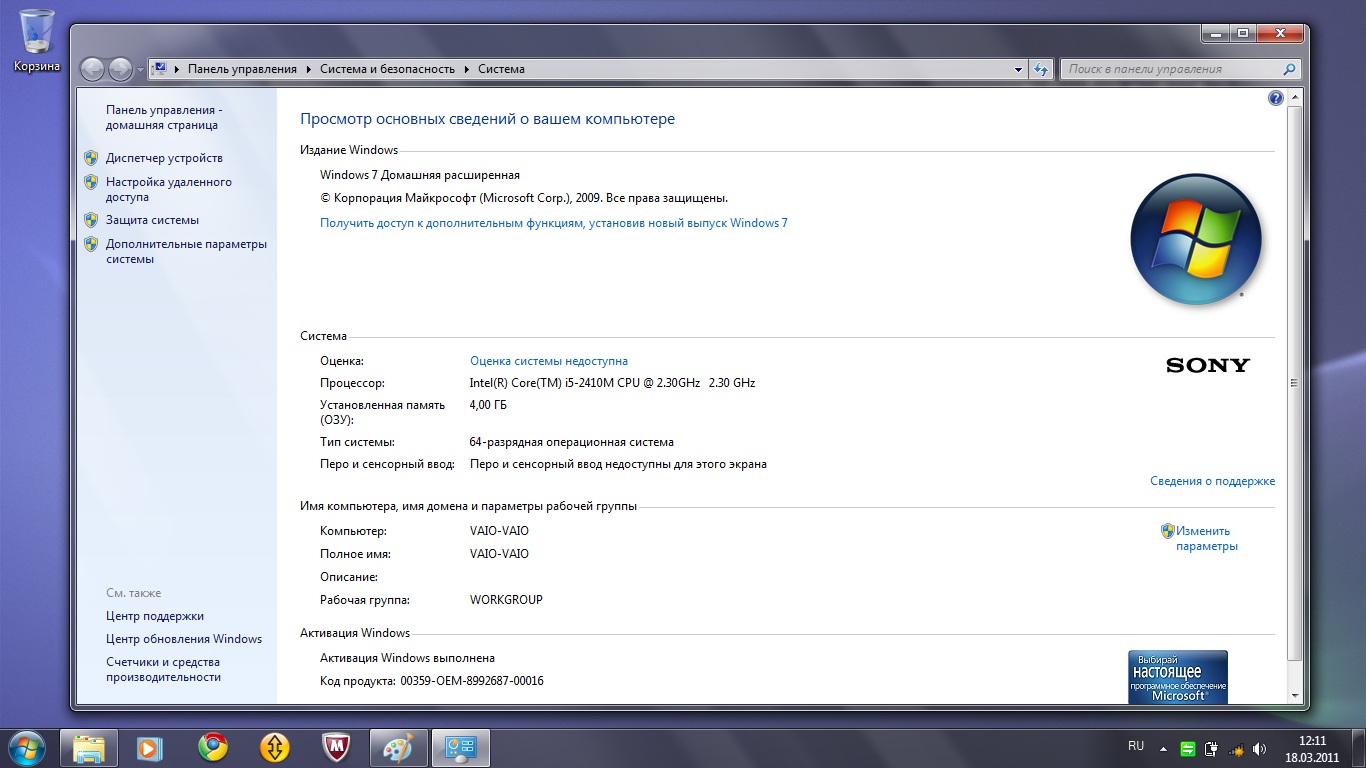Click the magnifier icon in search box
Viewport: 1366px width, 768px height.
point(1290,69)
